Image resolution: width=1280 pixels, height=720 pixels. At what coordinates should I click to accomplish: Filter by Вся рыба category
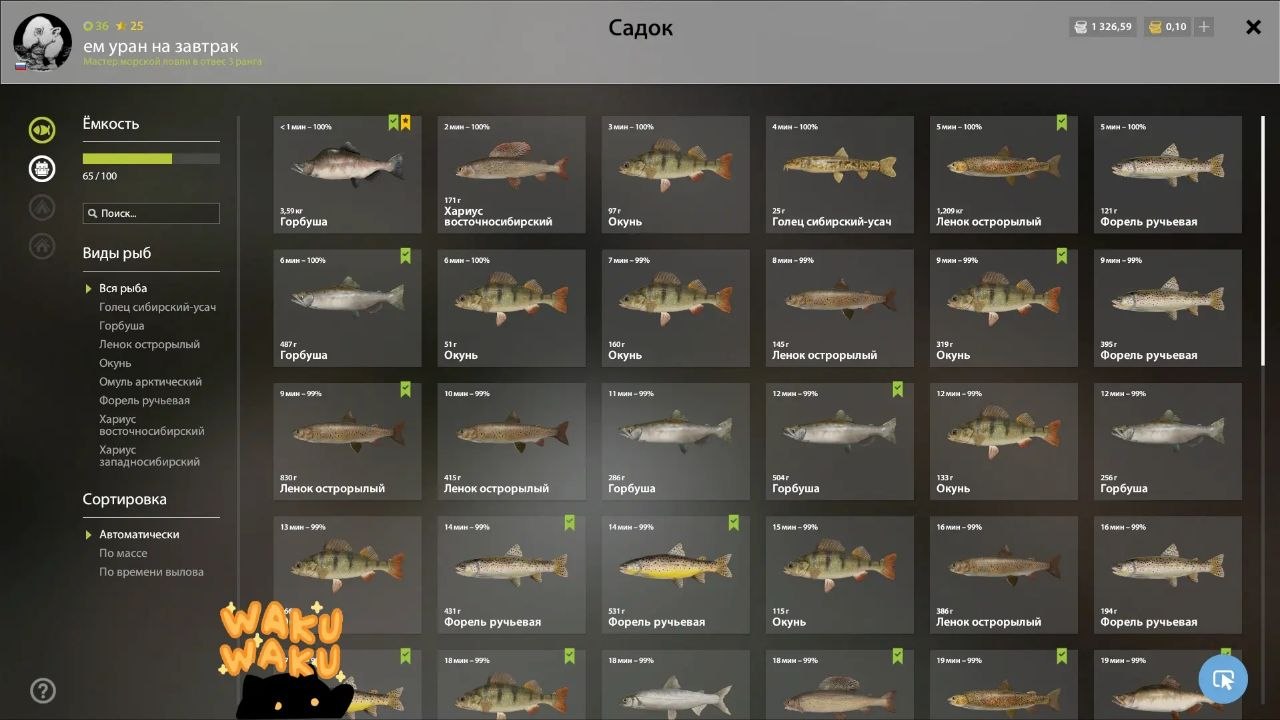pos(123,288)
